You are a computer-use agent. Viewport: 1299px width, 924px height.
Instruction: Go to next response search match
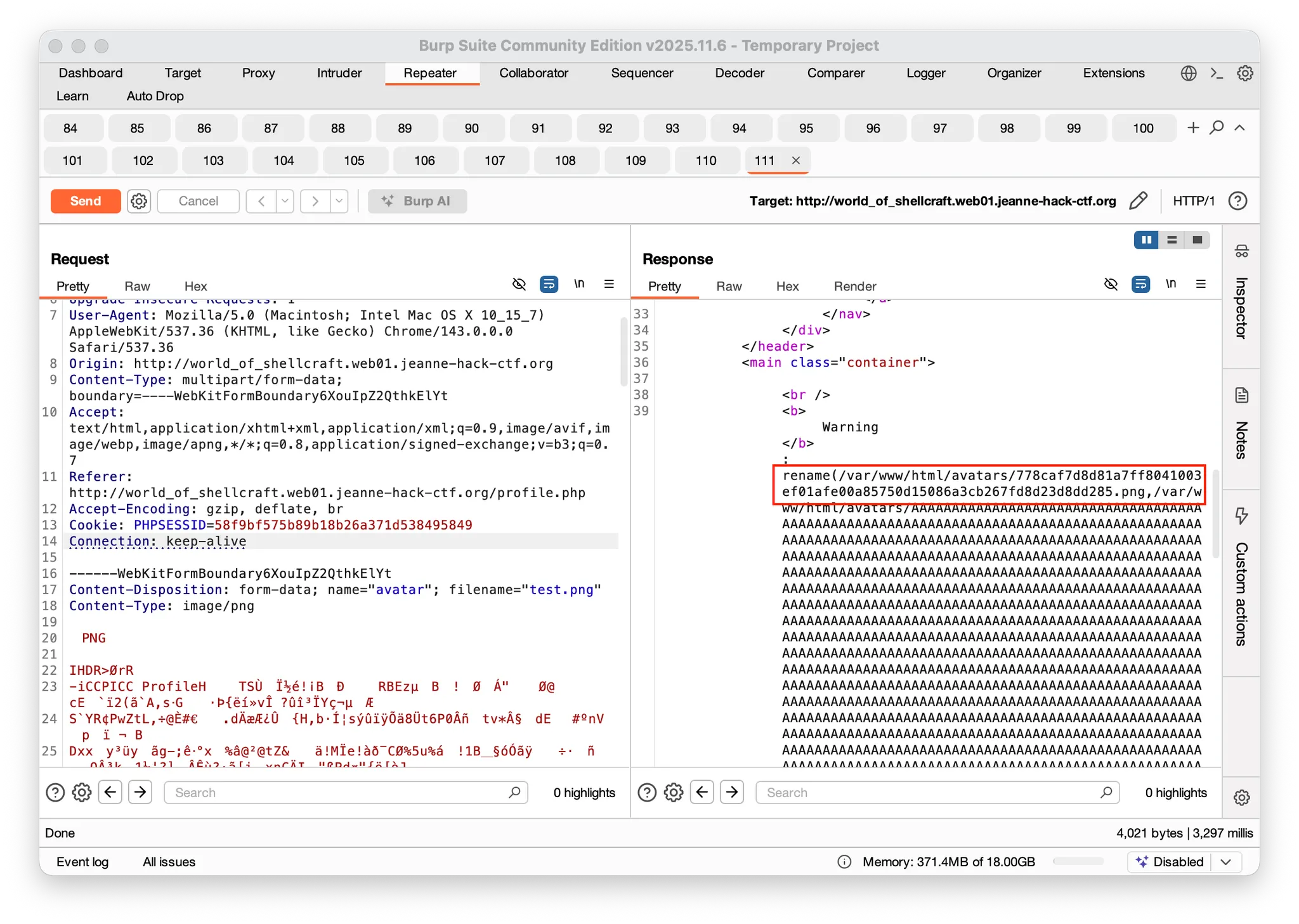coord(732,792)
